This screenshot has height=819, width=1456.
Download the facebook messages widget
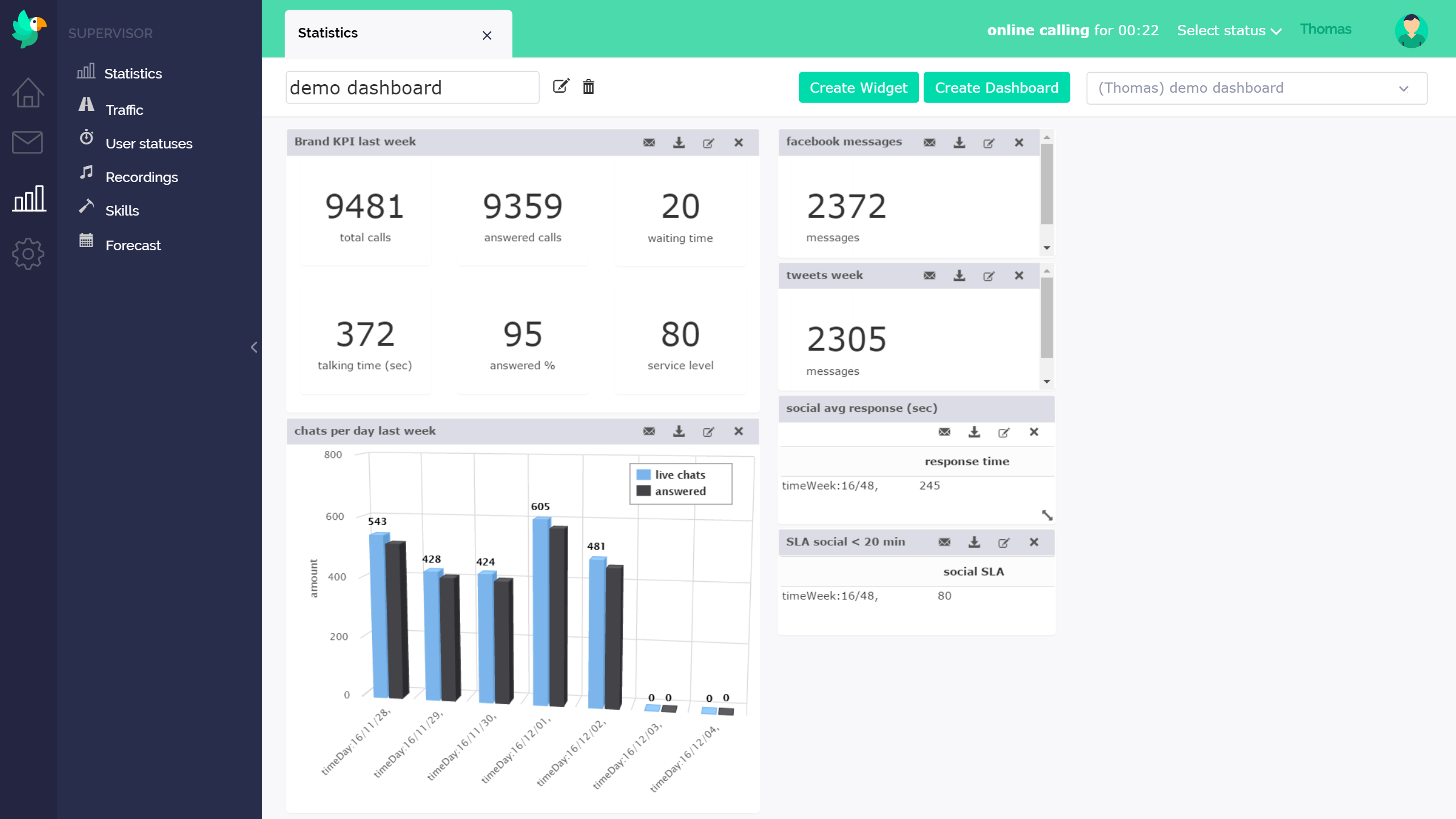pos(959,142)
